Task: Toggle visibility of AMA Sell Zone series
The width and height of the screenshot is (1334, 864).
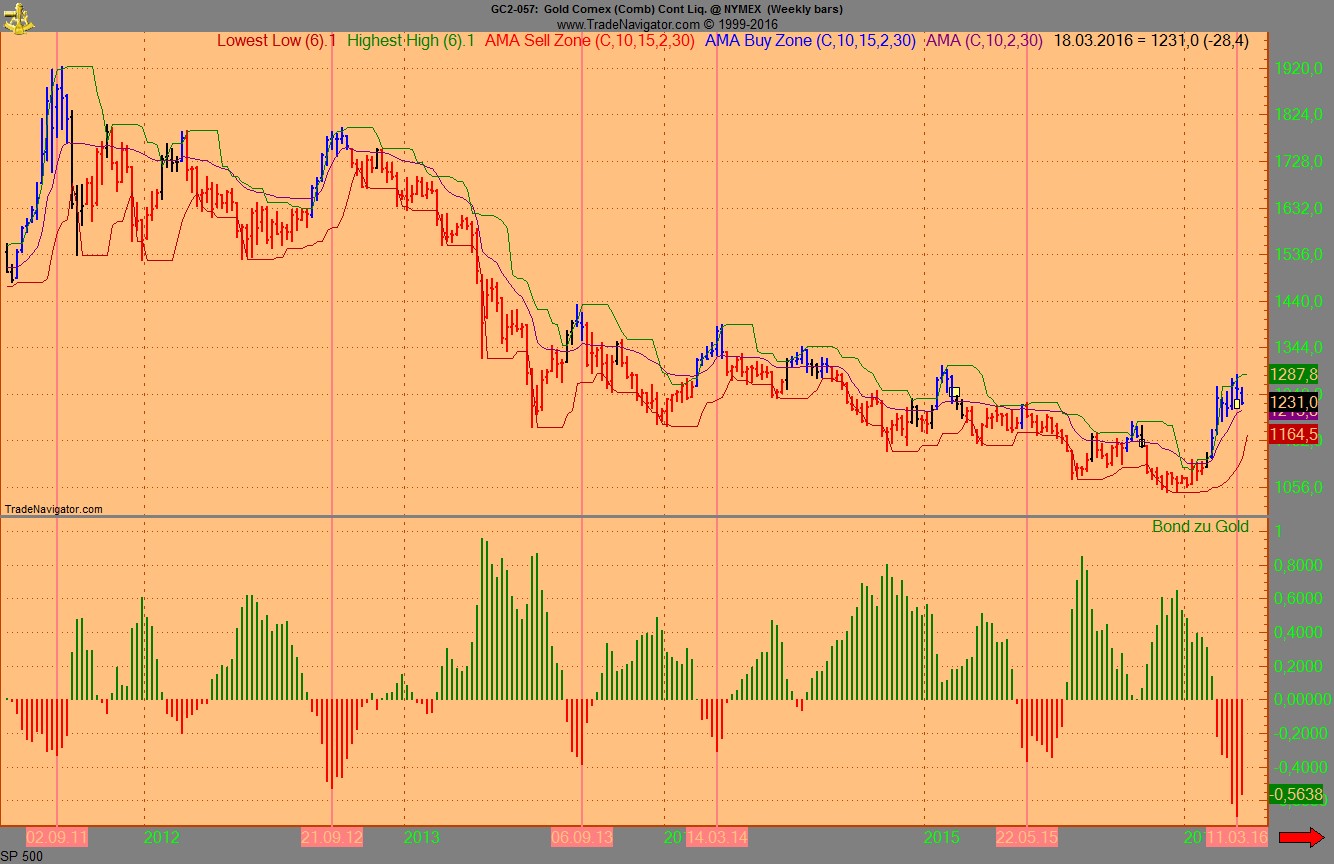Action: [x=591, y=42]
